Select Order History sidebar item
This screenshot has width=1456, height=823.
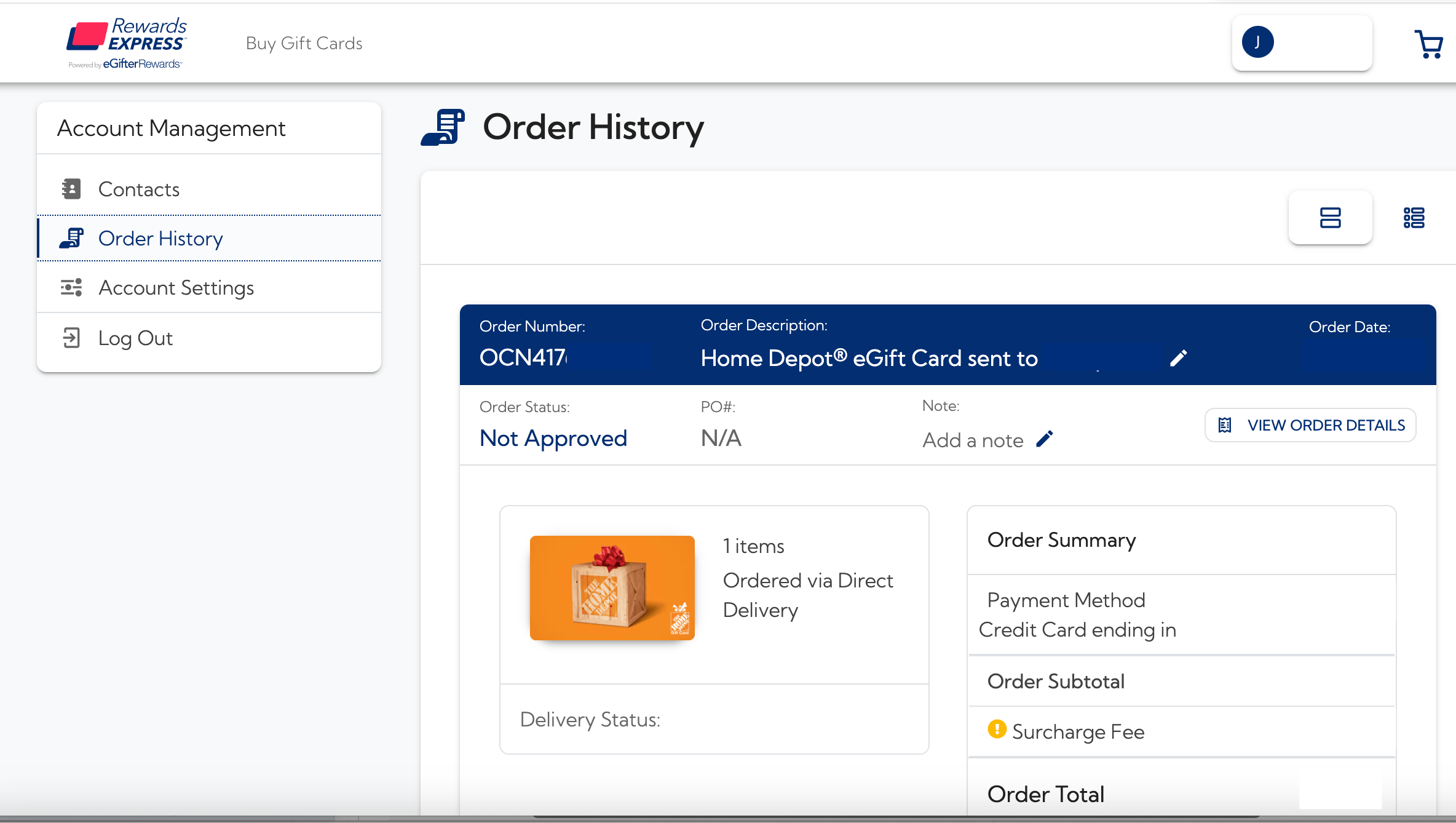(x=160, y=239)
